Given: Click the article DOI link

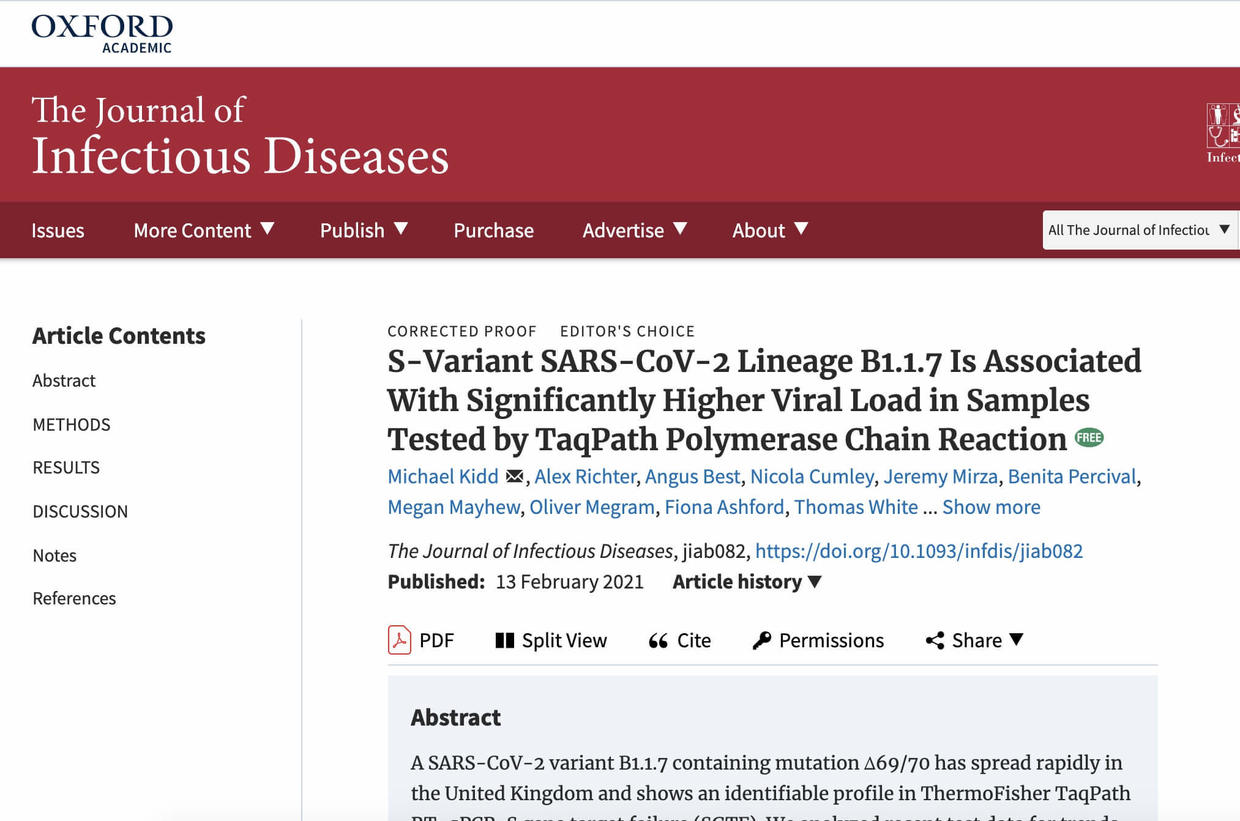Looking at the screenshot, I should point(918,551).
